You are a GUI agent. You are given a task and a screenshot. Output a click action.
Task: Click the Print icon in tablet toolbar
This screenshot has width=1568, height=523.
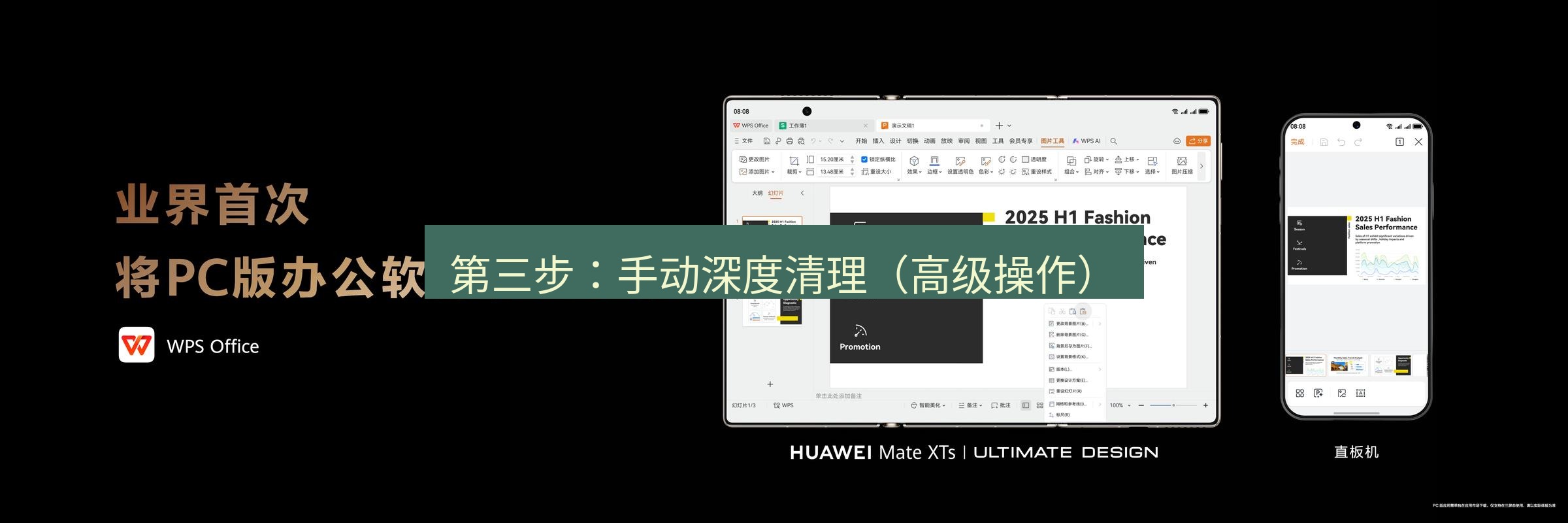coord(789,141)
